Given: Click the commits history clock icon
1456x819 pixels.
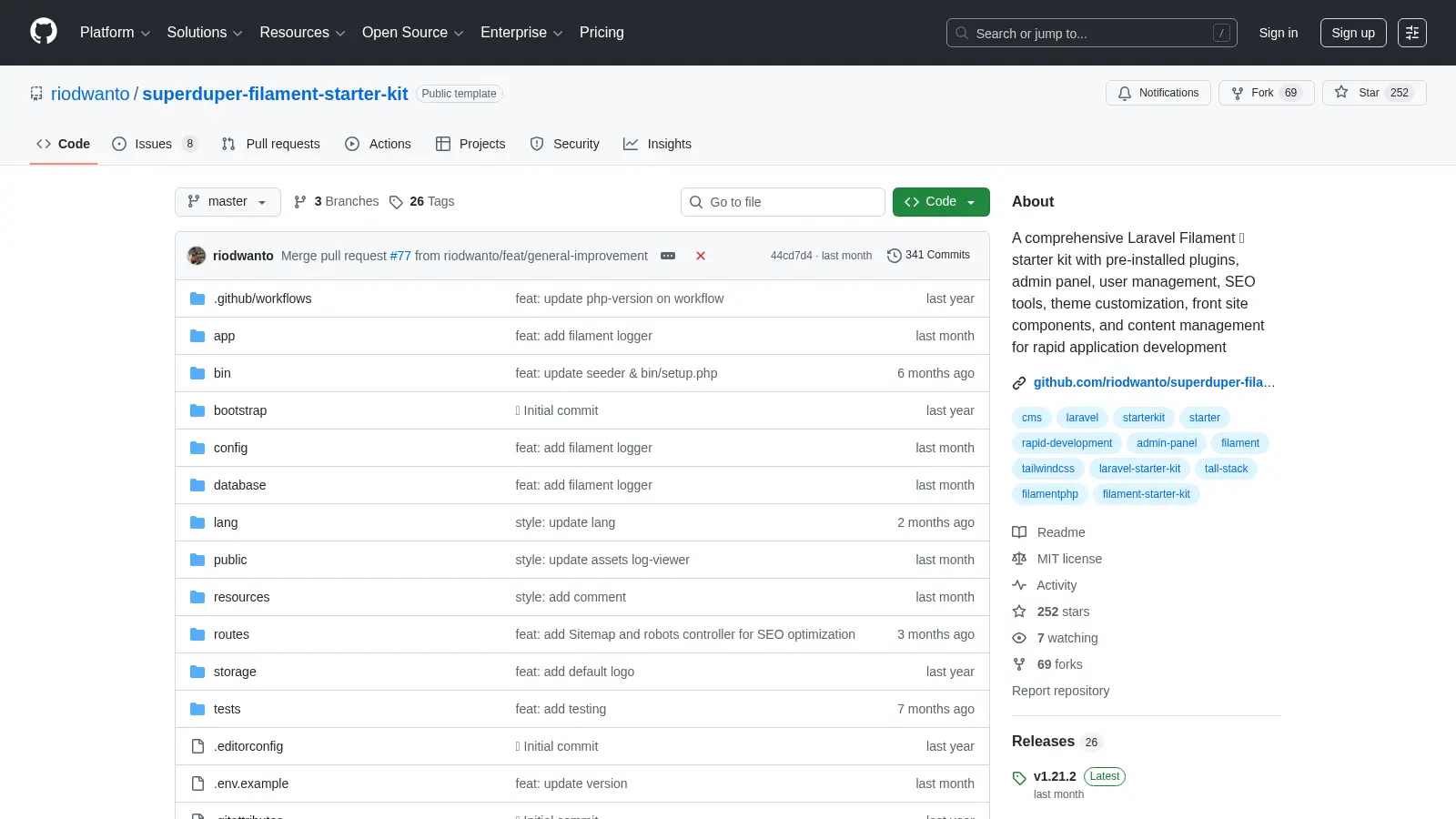Looking at the screenshot, I should pyautogui.click(x=895, y=256).
